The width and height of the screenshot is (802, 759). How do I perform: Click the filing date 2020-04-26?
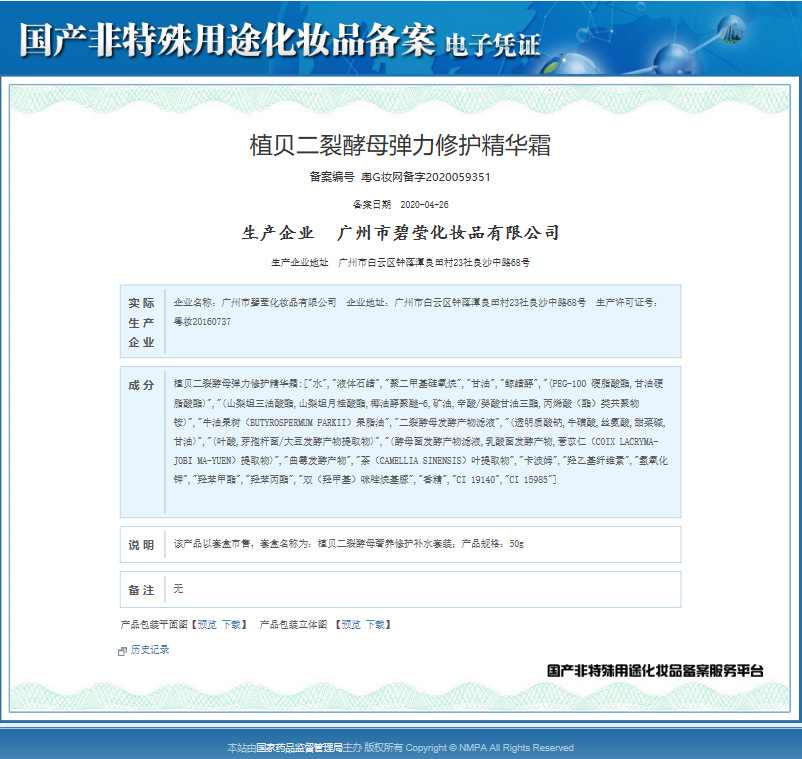tap(424, 205)
